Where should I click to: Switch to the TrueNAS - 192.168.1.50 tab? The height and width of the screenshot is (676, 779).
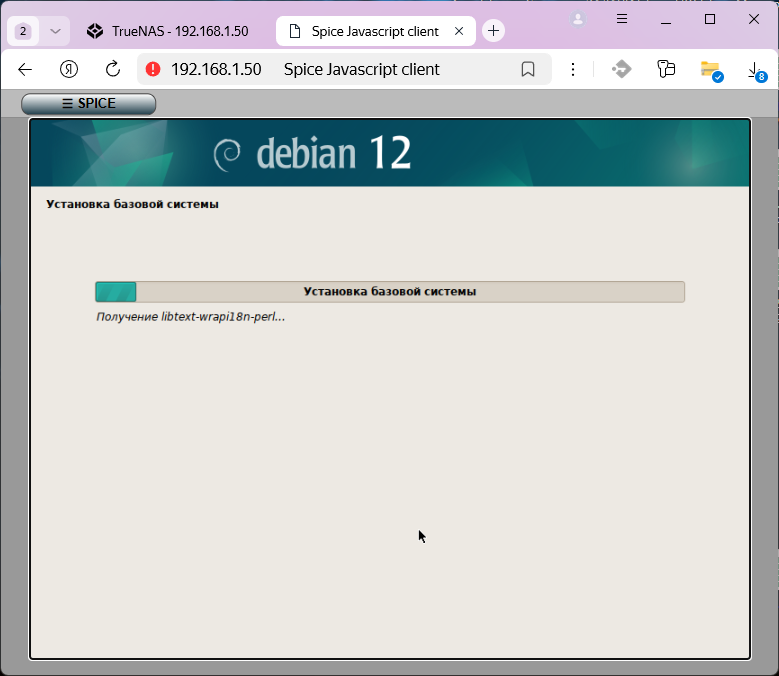(168, 31)
